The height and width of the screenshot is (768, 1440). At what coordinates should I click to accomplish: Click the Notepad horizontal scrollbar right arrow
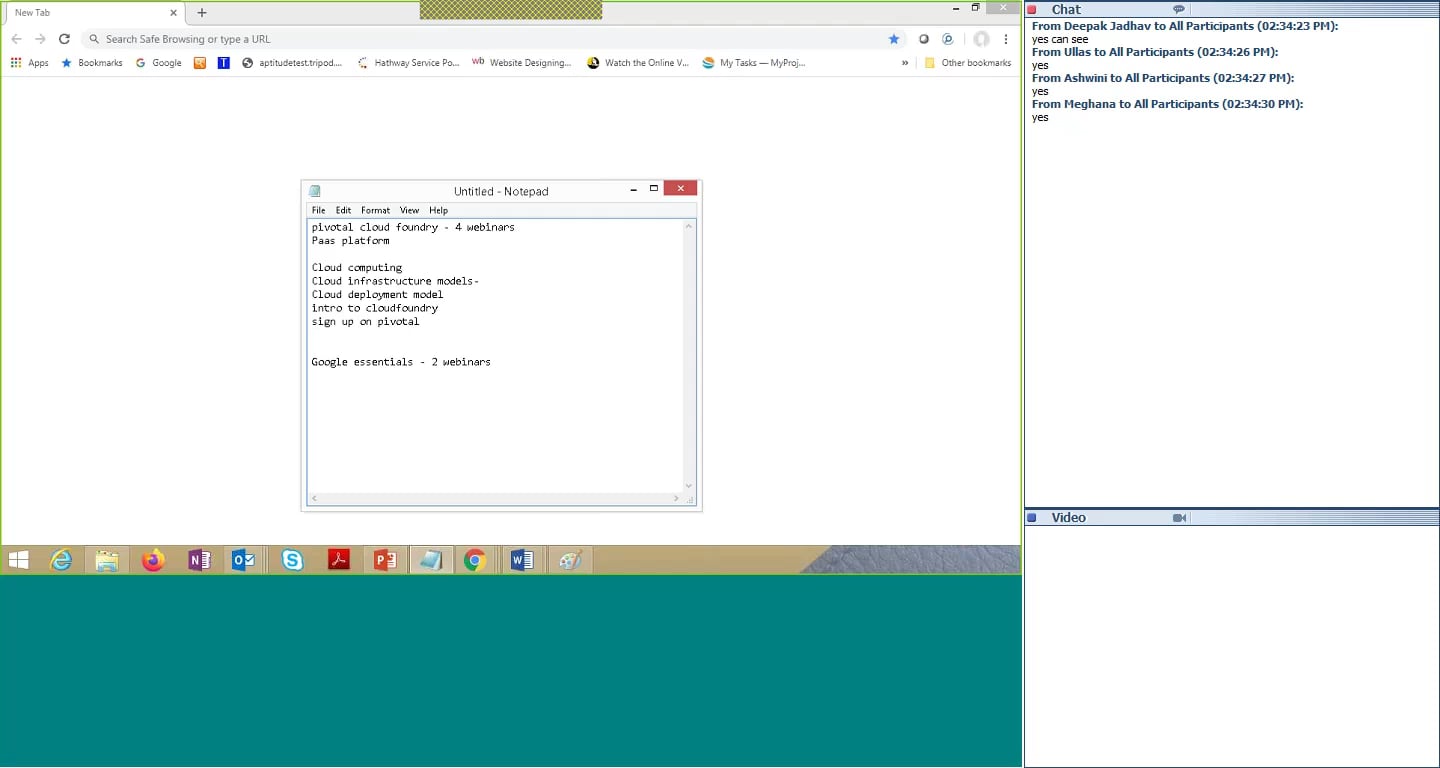click(677, 498)
